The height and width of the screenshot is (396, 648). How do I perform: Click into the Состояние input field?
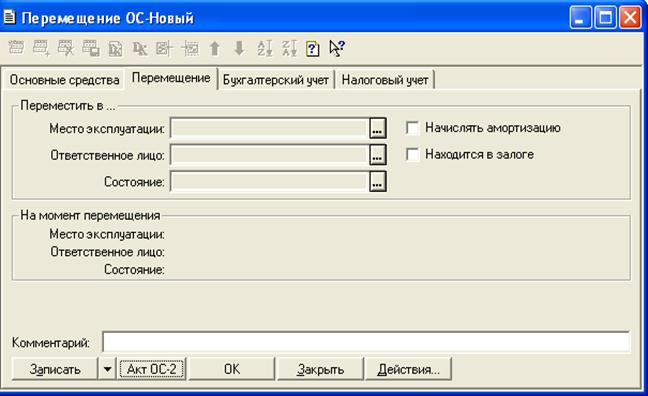pyautogui.click(x=269, y=181)
